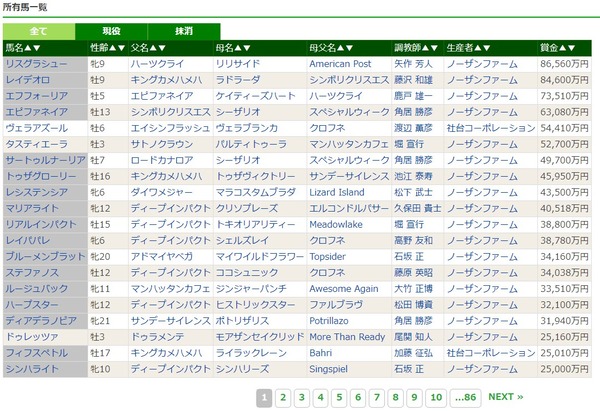Click trainer 久保田 貴士

(417, 209)
